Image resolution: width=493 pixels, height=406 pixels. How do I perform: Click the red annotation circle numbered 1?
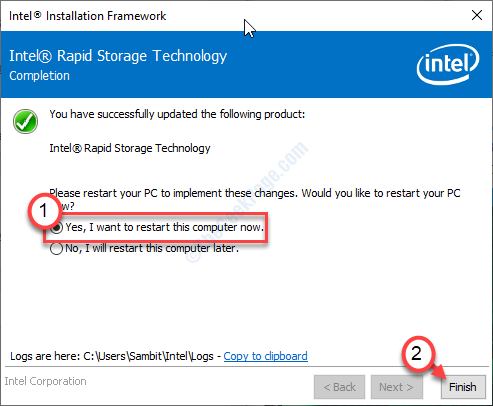point(44,211)
